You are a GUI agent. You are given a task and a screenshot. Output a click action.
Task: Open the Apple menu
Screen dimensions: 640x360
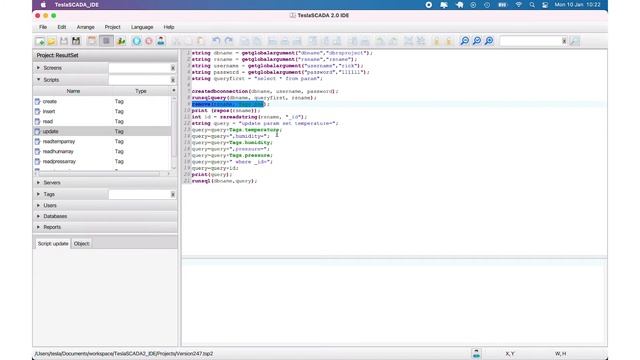tap(43, 5)
